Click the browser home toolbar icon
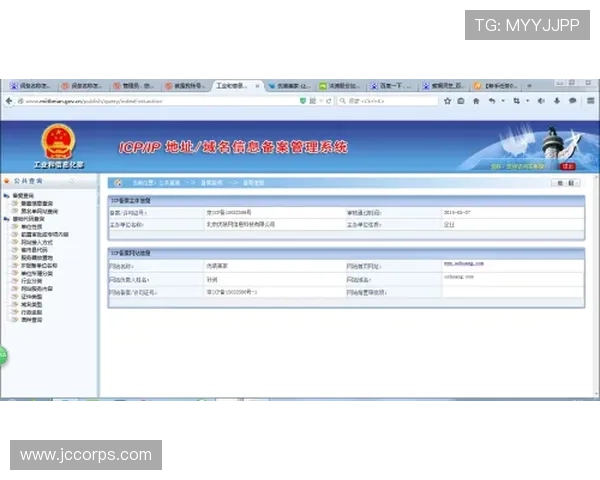This screenshot has height=480, width=600. tap(474, 101)
